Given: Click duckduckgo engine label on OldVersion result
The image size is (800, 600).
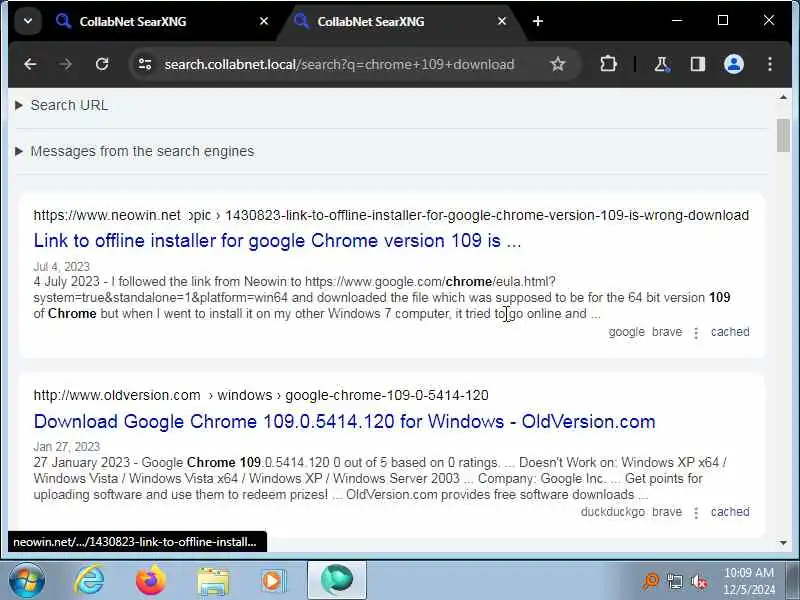Looking at the screenshot, I should tap(612, 512).
